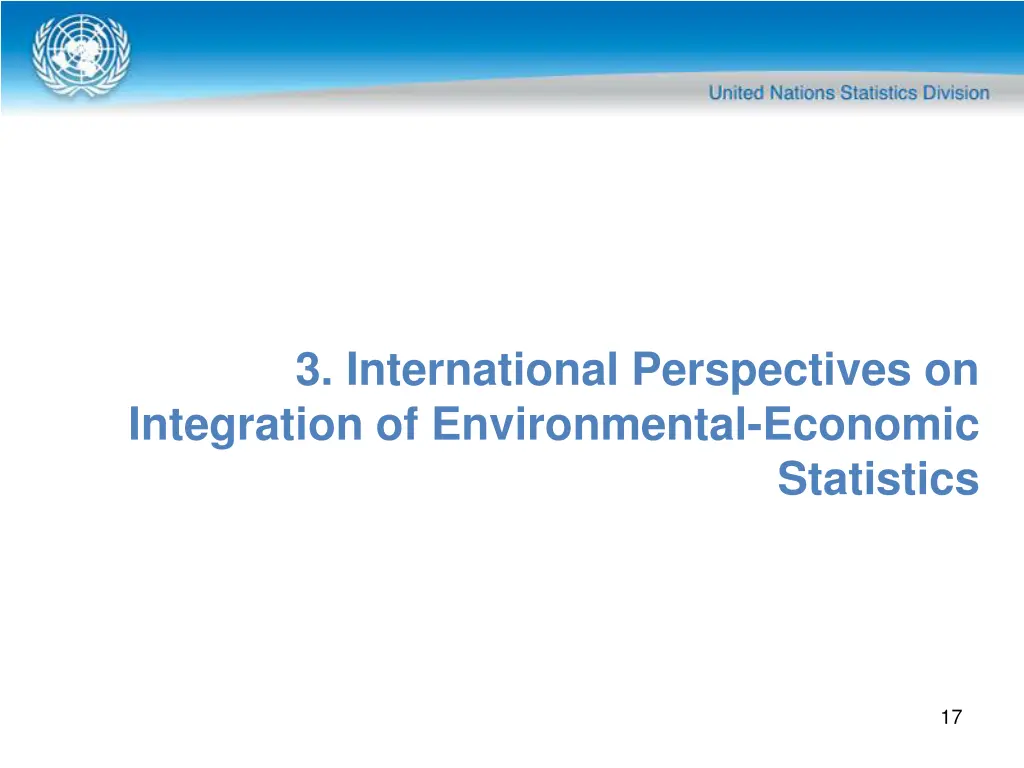Image resolution: width=1024 pixels, height=768 pixels.
Task: Click the heading '3. International Perspectives on'
Action: click(636, 369)
